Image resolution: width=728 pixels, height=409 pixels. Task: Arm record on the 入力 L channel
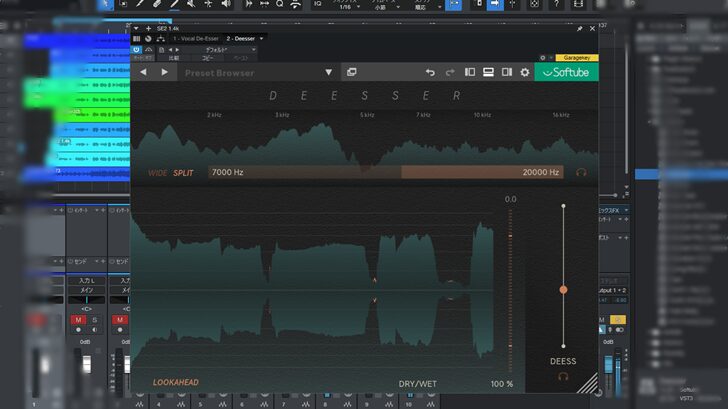(78, 330)
